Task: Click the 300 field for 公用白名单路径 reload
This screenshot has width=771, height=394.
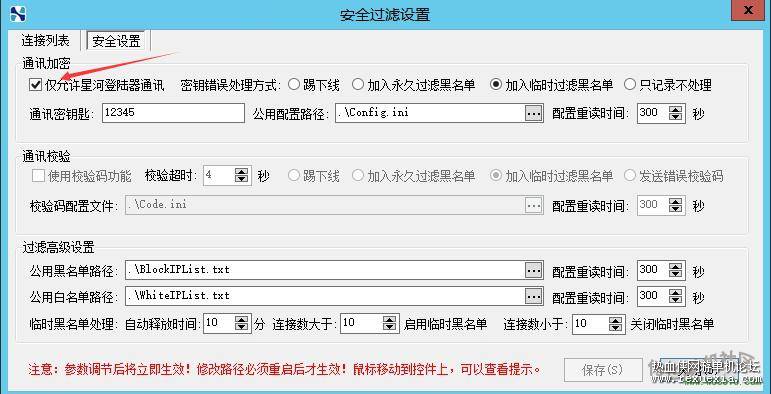Action: (x=653, y=296)
